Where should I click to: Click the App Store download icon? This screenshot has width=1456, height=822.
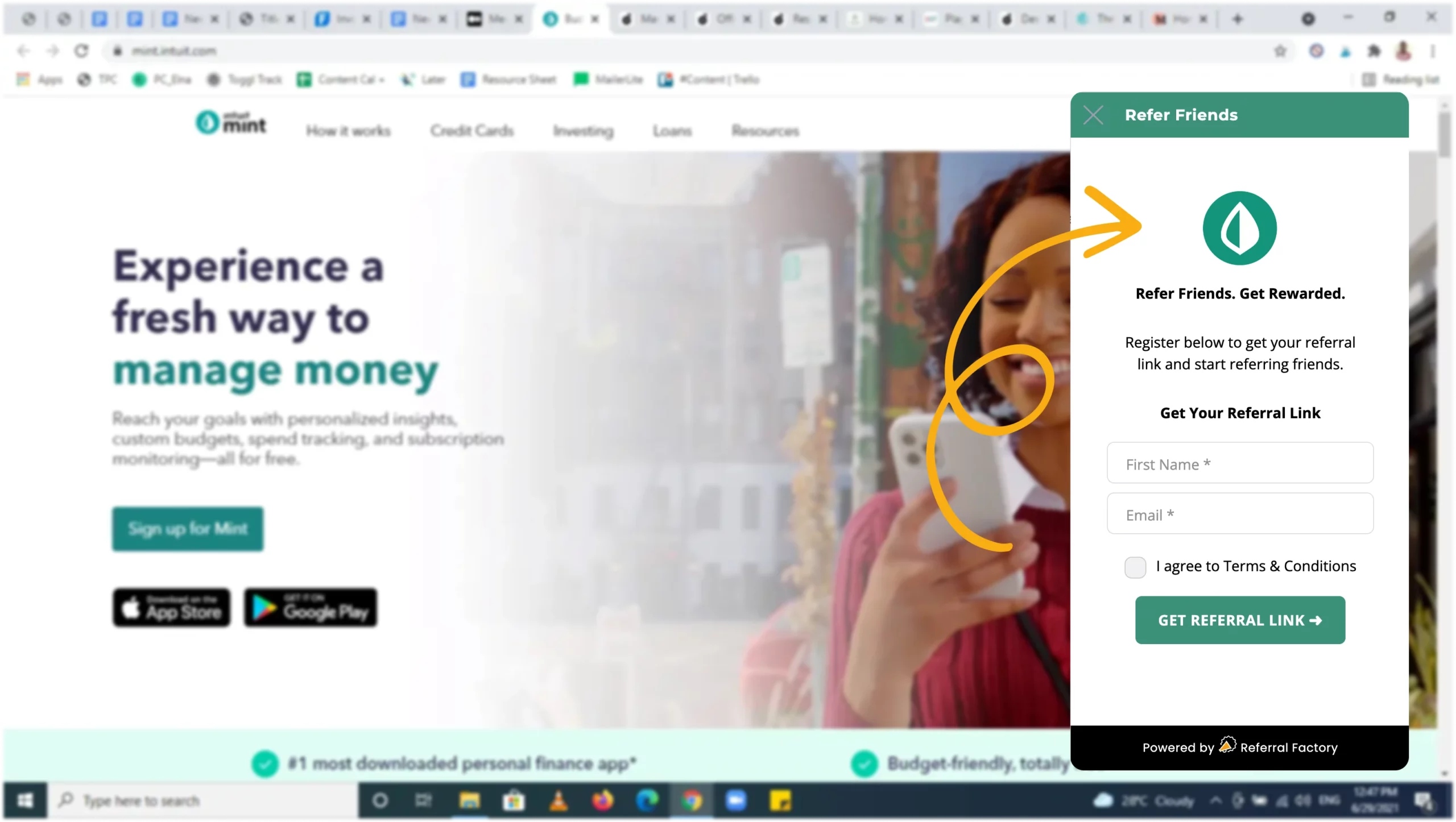171,607
